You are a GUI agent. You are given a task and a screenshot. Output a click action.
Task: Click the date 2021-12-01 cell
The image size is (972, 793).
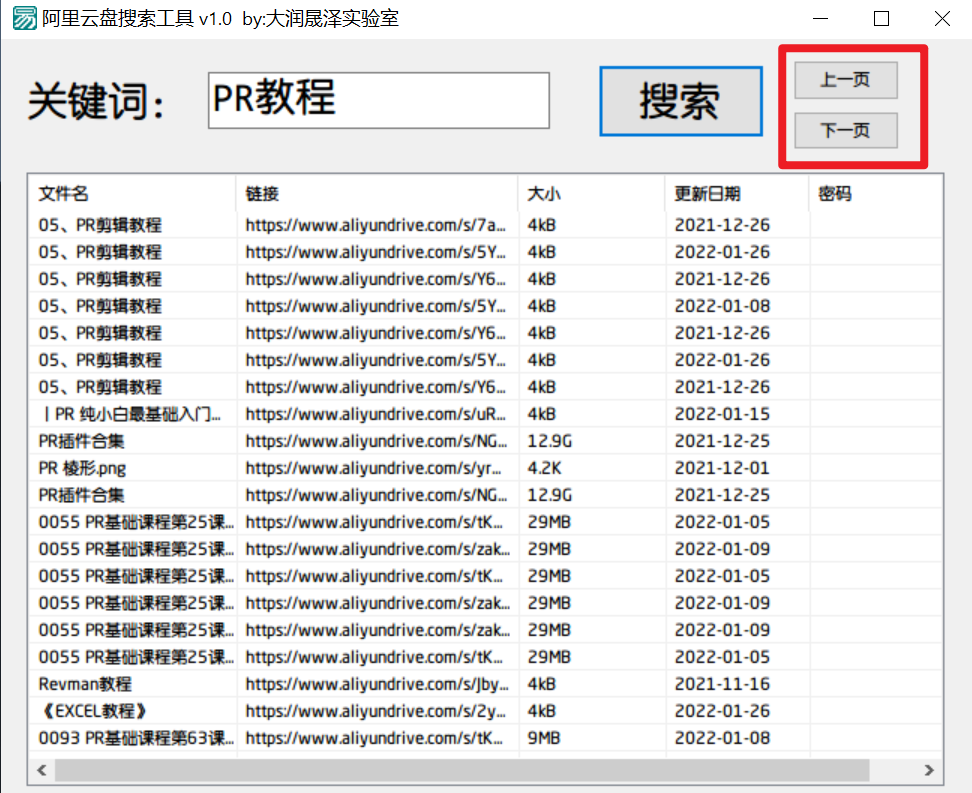point(722,468)
